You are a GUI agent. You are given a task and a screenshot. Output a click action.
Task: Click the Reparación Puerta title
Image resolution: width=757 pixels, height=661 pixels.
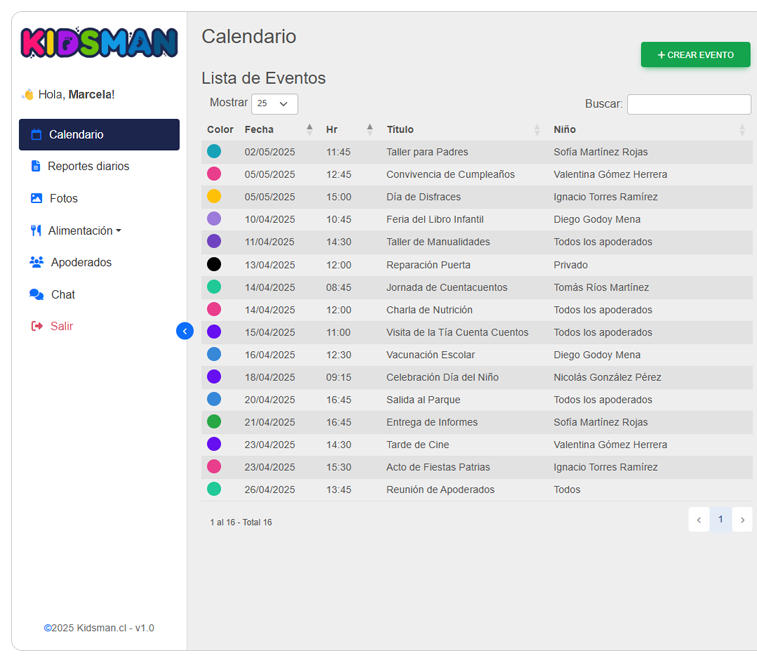pyautogui.click(x=428, y=265)
